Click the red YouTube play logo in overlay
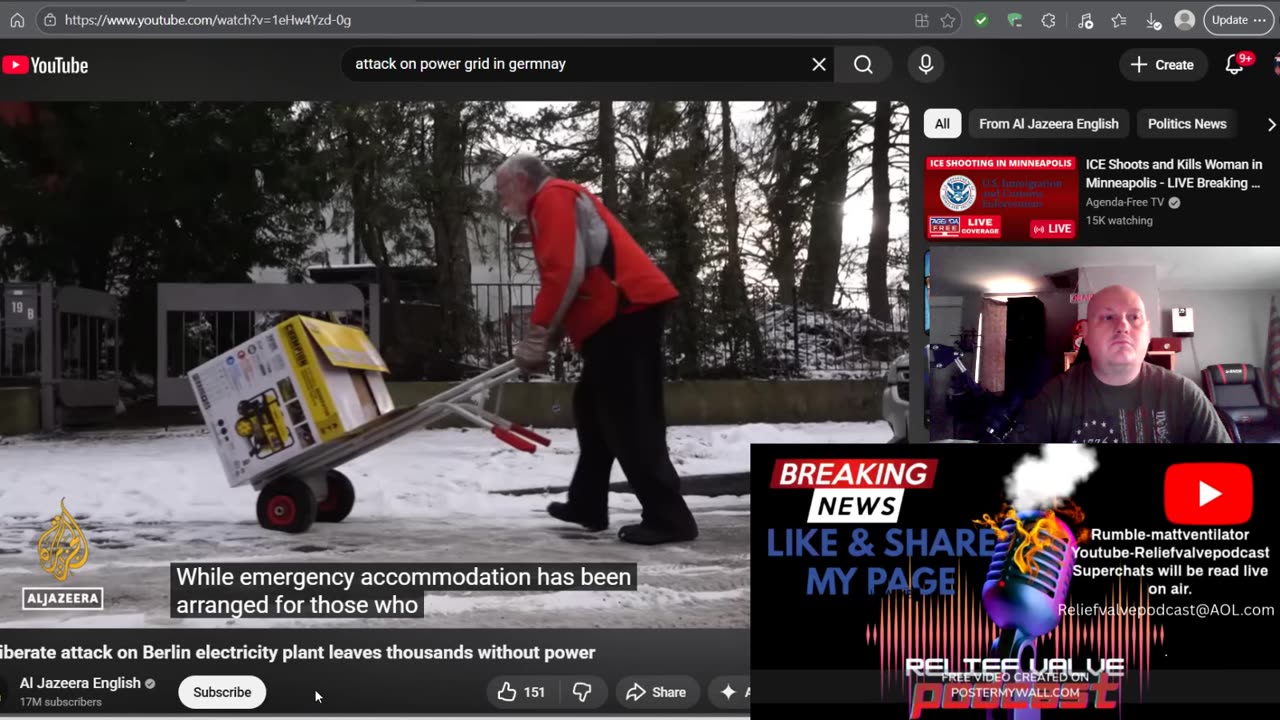Image resolution: width=1280 pixels, height=720 pixels. coord(1208,494)
